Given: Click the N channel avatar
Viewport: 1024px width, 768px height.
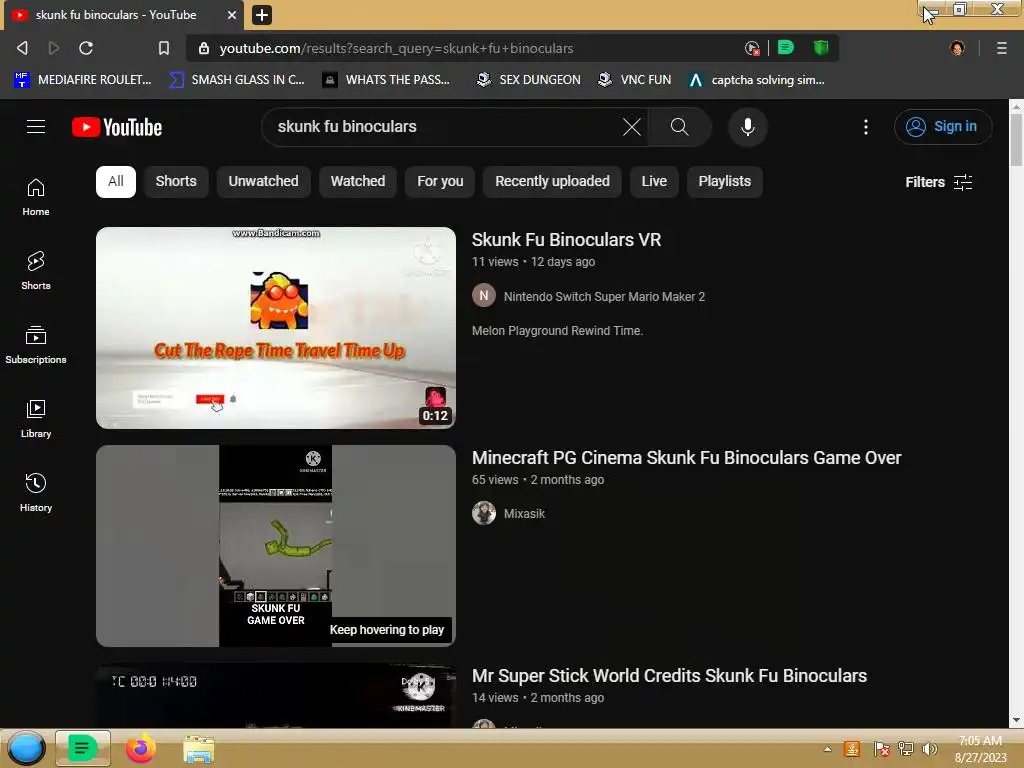Looking at the screenshot, I should tap(484, 296).
